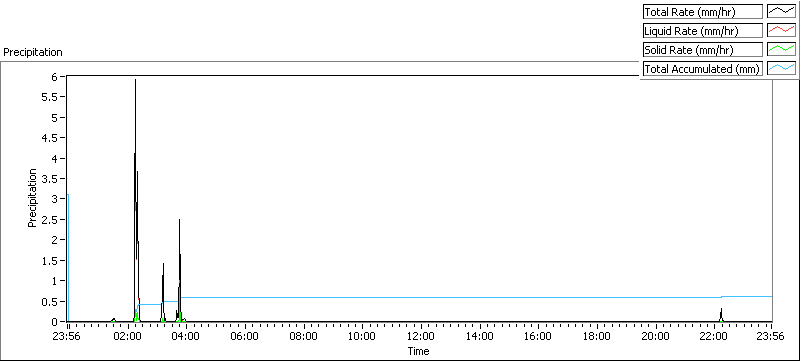
Task: Click the Time X axis title
Action: [x=418, y=351]
